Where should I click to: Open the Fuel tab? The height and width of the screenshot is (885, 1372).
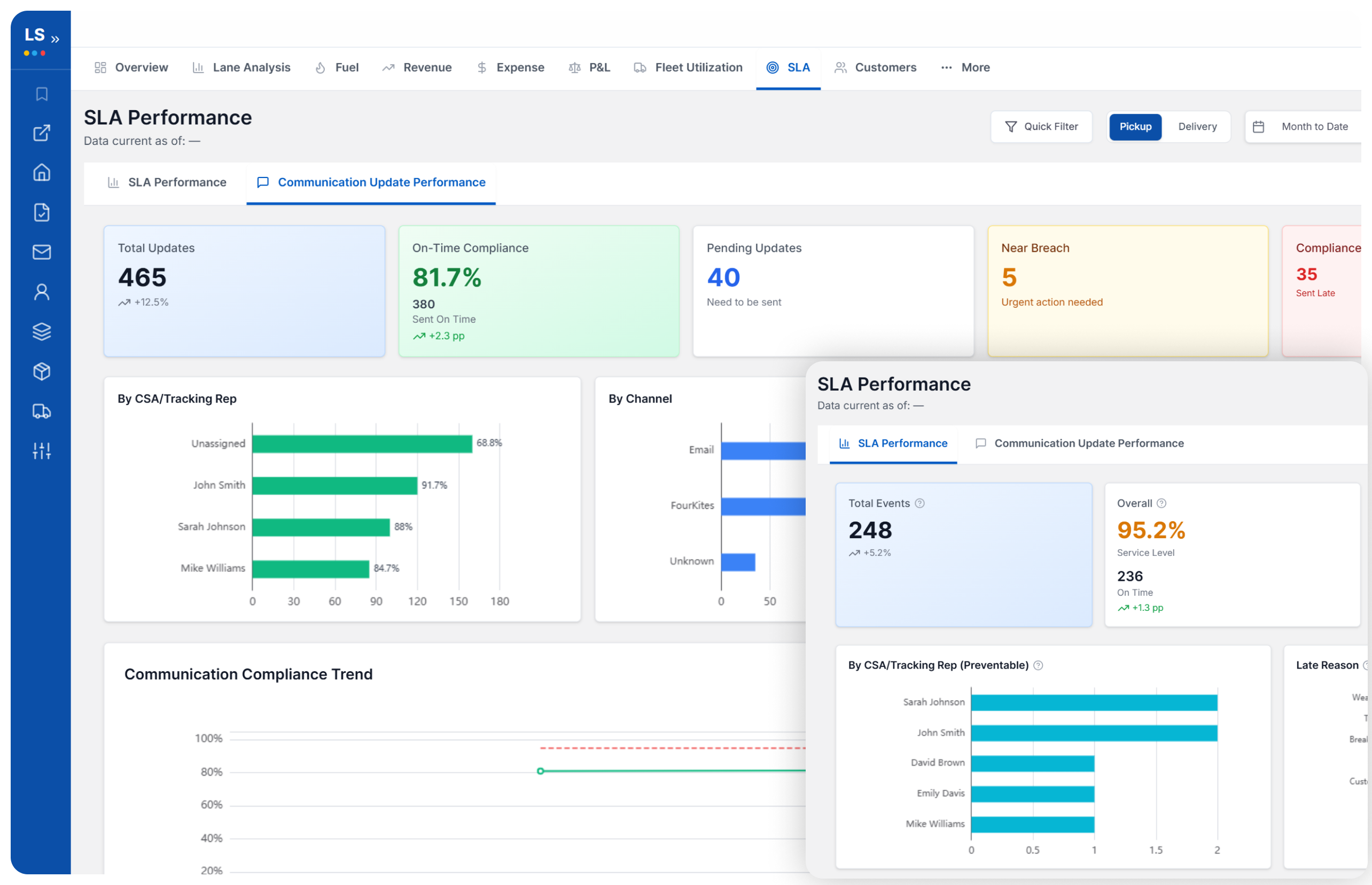[337, 67]
